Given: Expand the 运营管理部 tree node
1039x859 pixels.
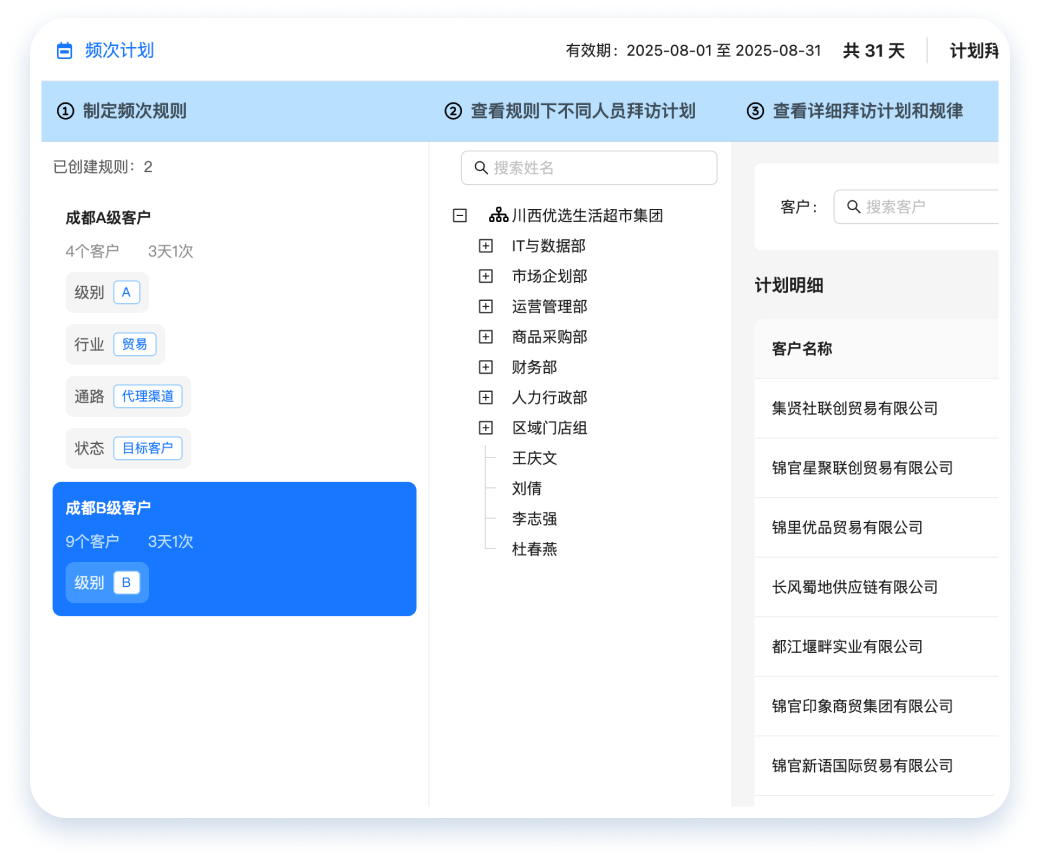Looking at the screenshot, I should click(486, 307).
